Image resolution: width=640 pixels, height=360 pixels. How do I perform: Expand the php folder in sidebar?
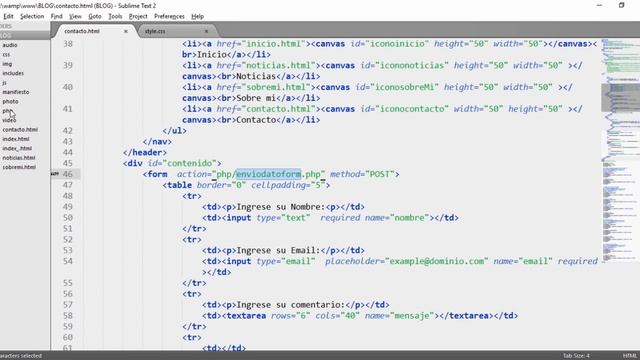[x=7, y=111]
